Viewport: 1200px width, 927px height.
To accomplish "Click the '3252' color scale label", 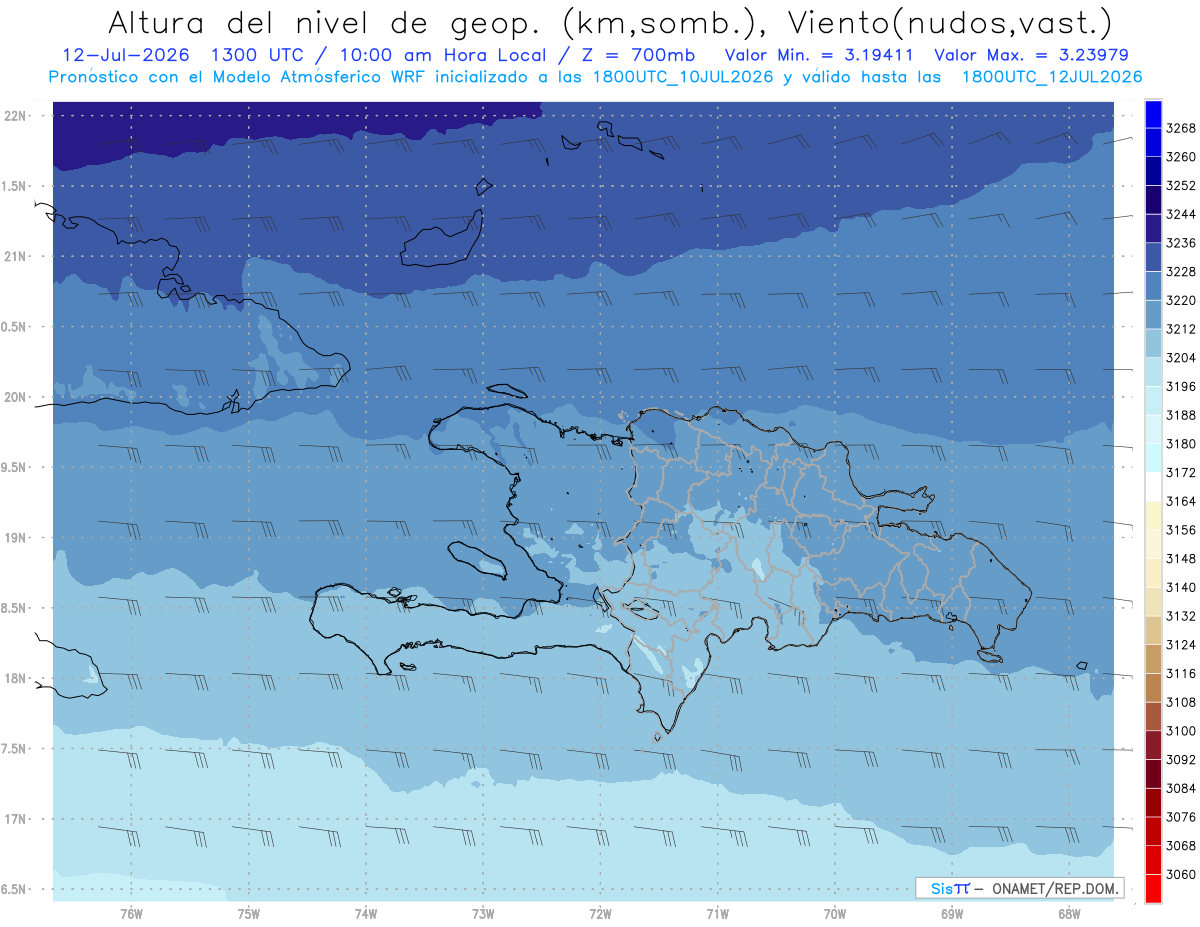I will coord(1181,185).
